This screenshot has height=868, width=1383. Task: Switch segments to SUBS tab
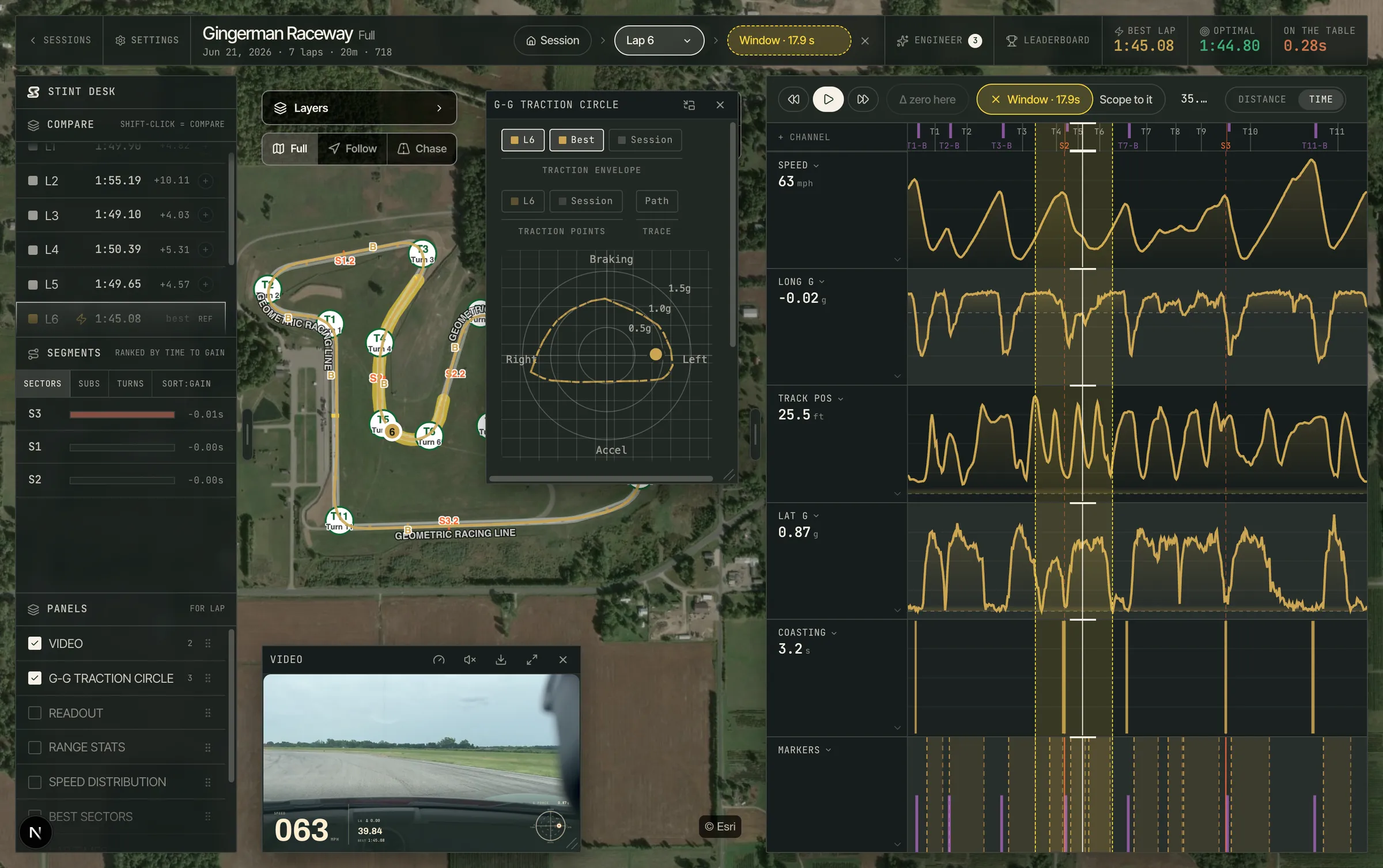tap(89, 384)
